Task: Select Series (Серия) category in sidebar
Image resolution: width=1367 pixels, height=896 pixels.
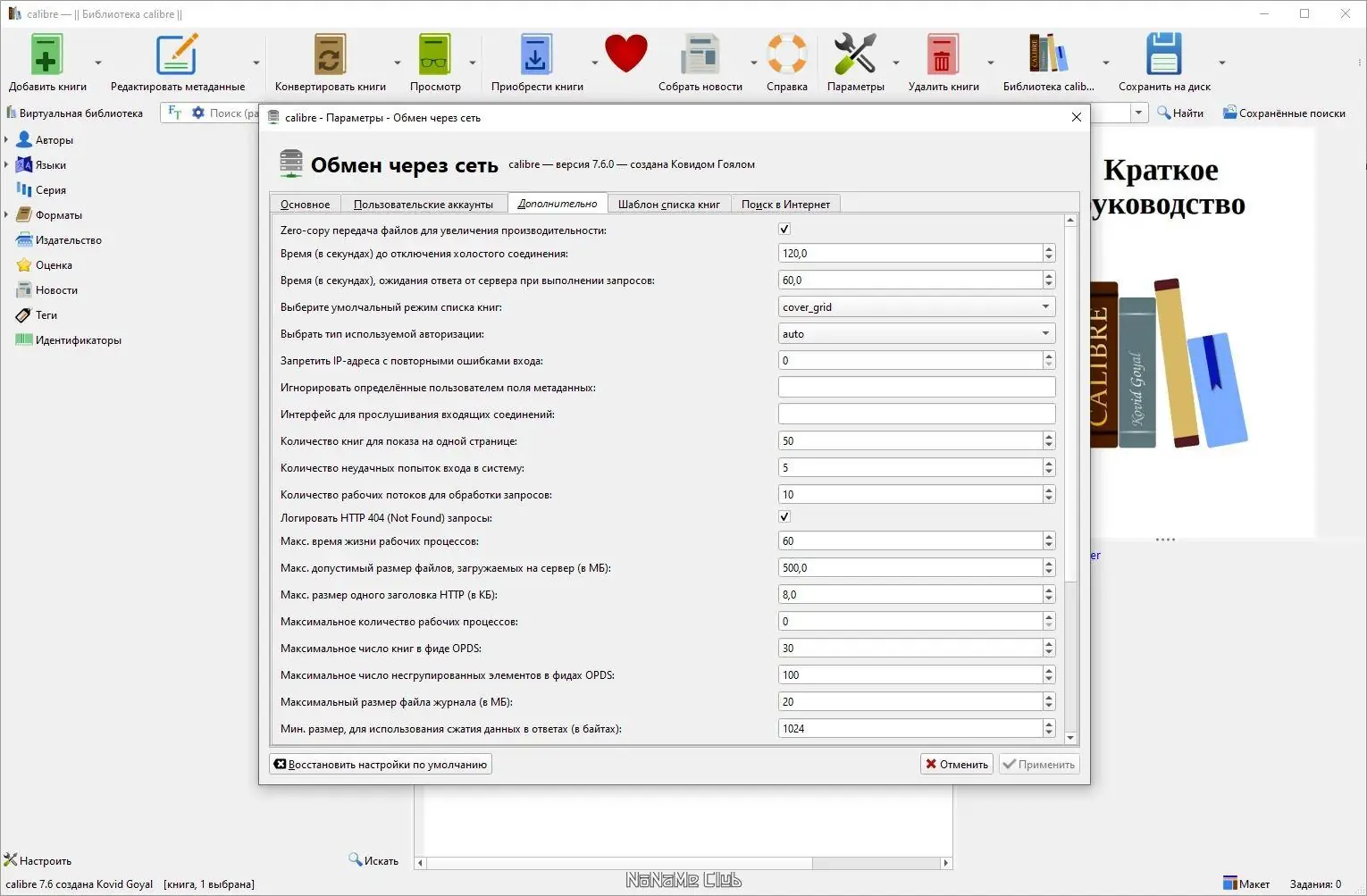Action: tap(50, 190)
